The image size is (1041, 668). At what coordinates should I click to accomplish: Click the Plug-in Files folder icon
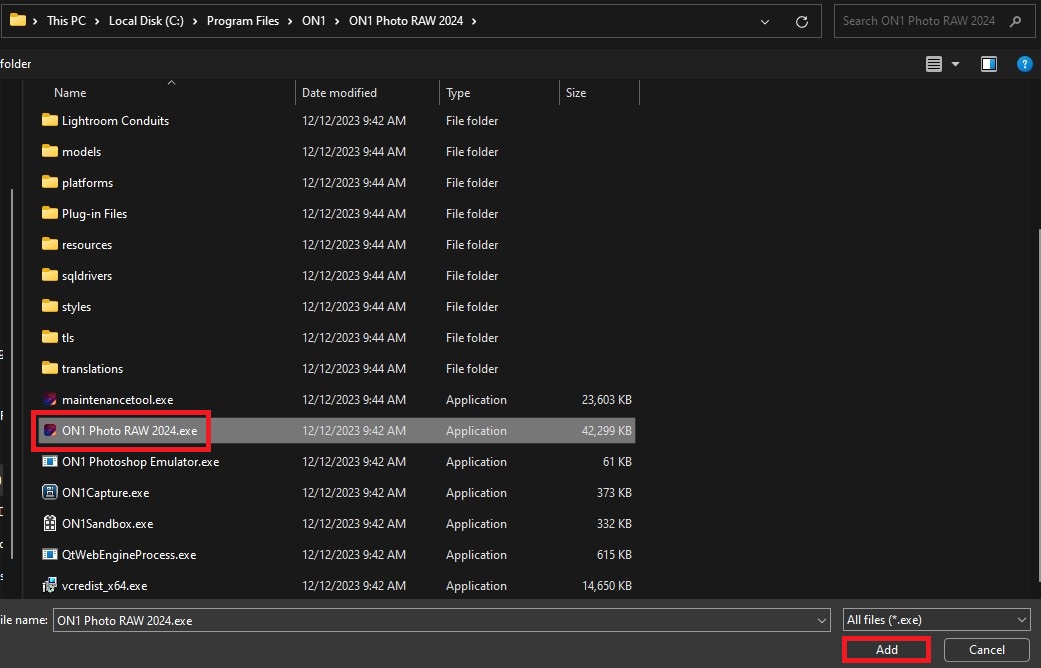(x=50, y=213)
